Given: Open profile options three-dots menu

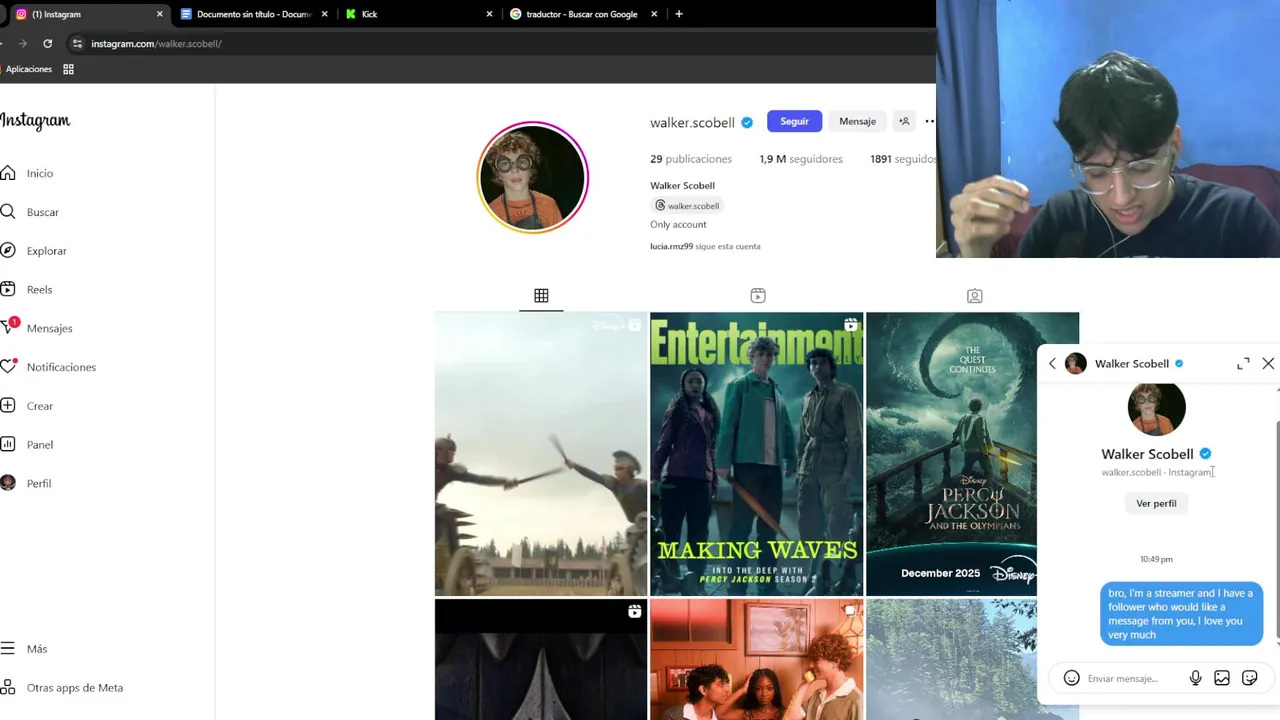Looking at the screenshot, I should pos(930,121).
